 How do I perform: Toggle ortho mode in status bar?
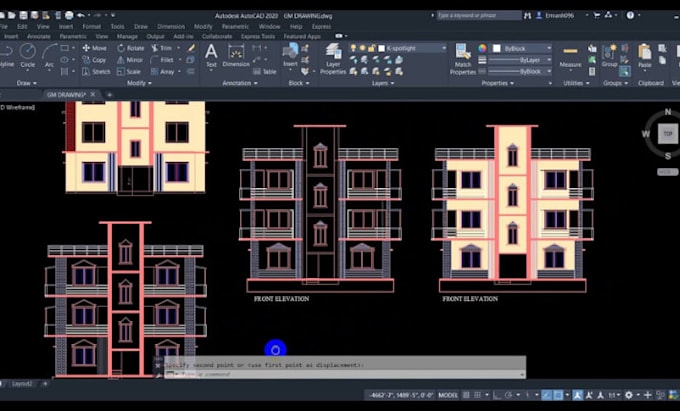coord(497,395)
